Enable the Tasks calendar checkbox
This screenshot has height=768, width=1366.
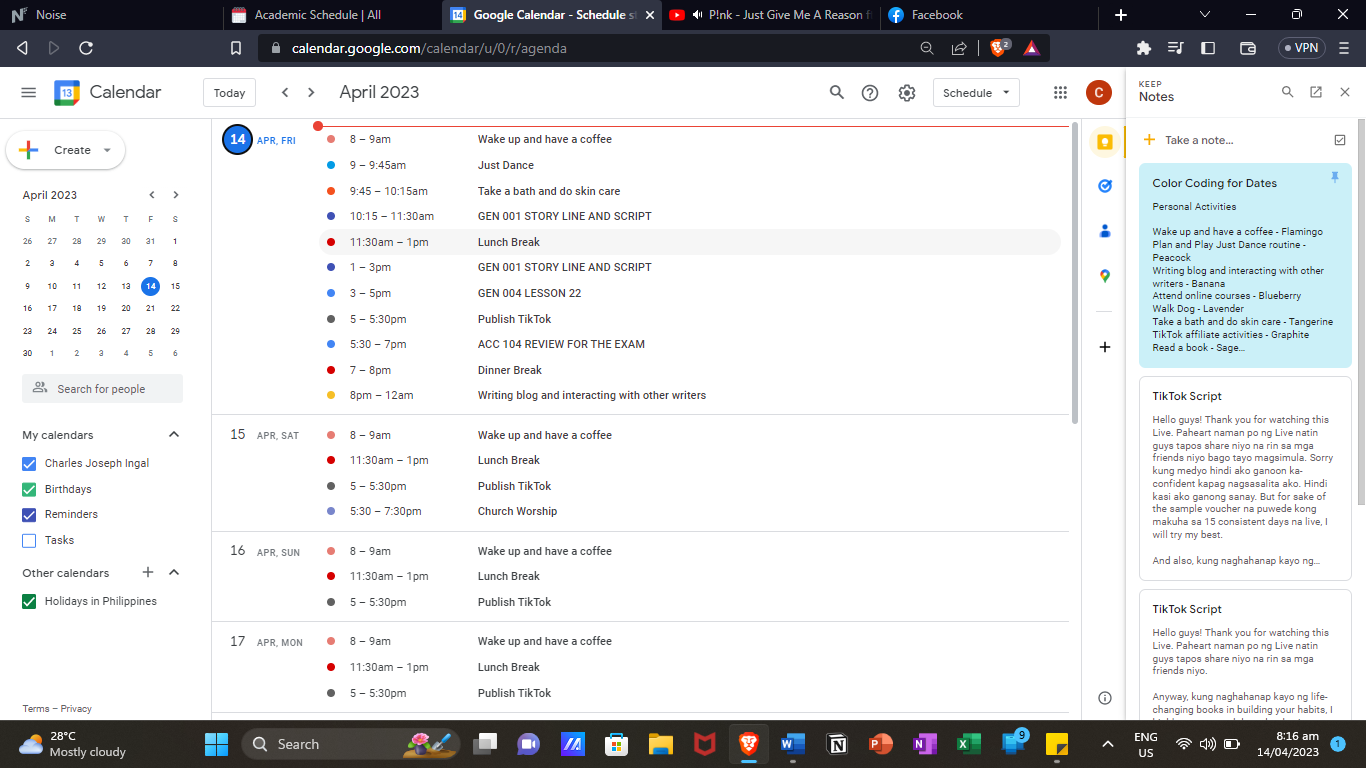(x=29, y=540)
